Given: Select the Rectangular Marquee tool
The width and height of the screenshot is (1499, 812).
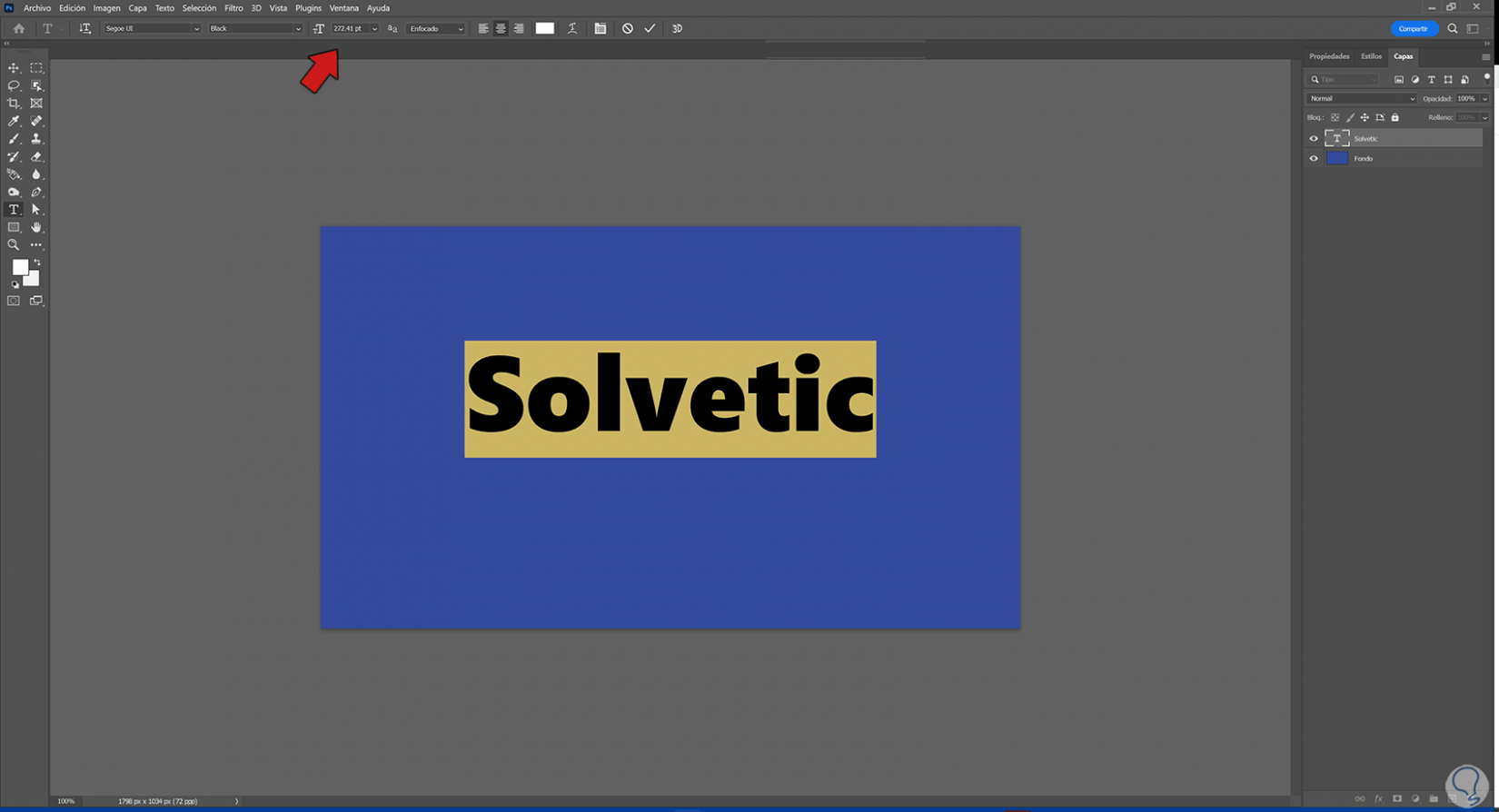Looking at the screenshot, I should [36, 68].
